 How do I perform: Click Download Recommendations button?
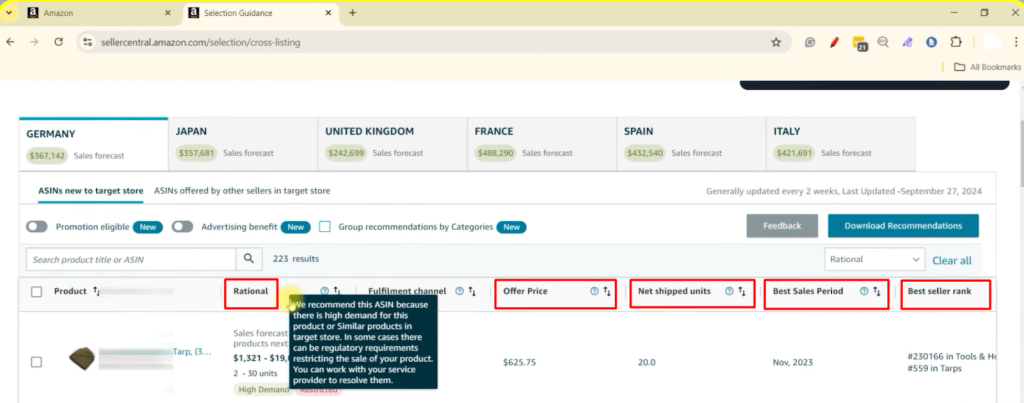[903, 226]
